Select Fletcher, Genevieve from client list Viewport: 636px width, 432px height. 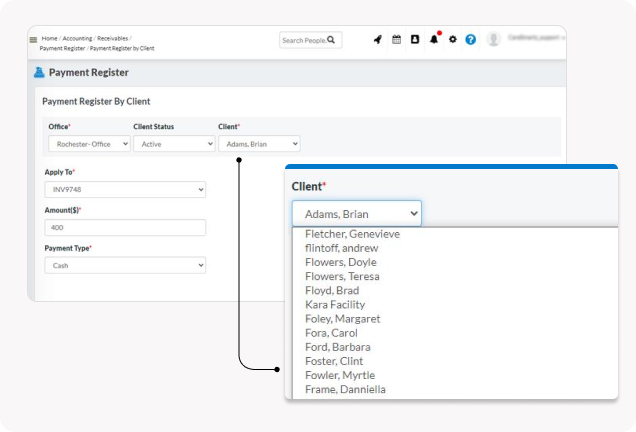[x=351, y=234]
